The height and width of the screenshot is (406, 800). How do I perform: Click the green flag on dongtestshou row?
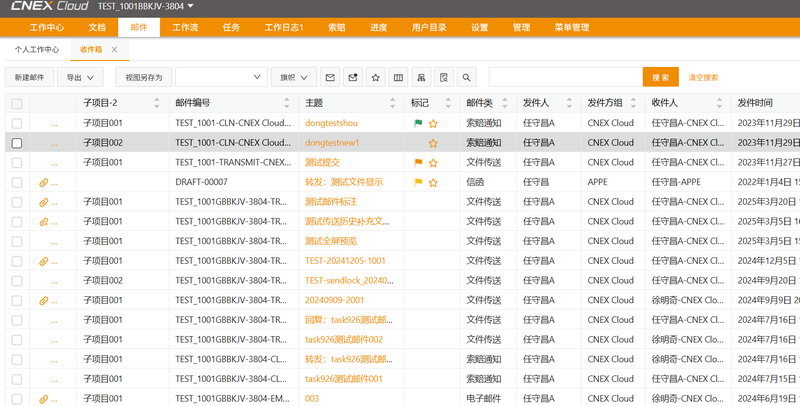[419, 123]
